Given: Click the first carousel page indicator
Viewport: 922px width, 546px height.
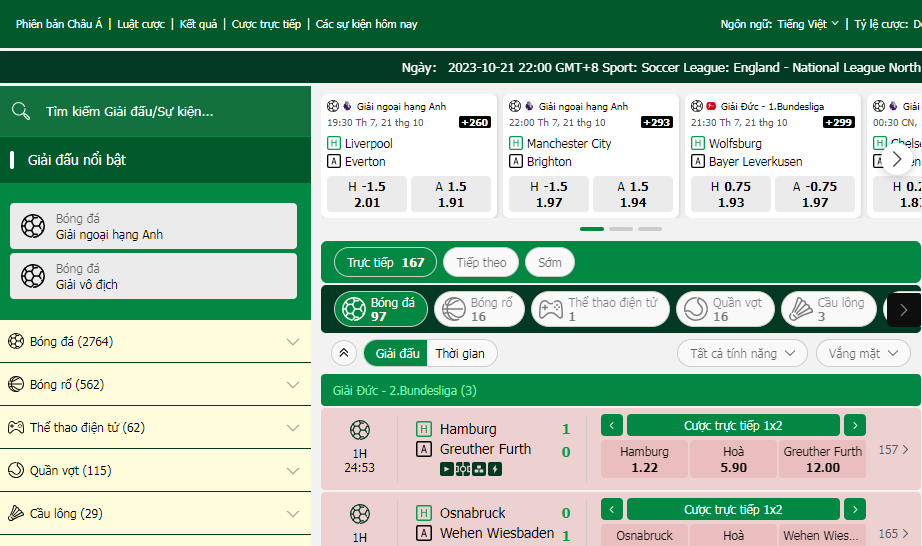Looking at the screenshot, I should tap(592, 229).
